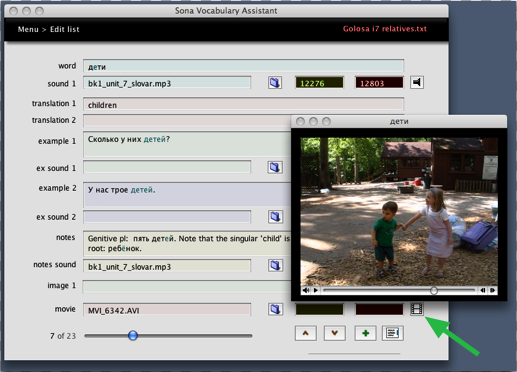Click the Menu breadcrumb
This screenshot has height=372, width=517.
[28, 29]
